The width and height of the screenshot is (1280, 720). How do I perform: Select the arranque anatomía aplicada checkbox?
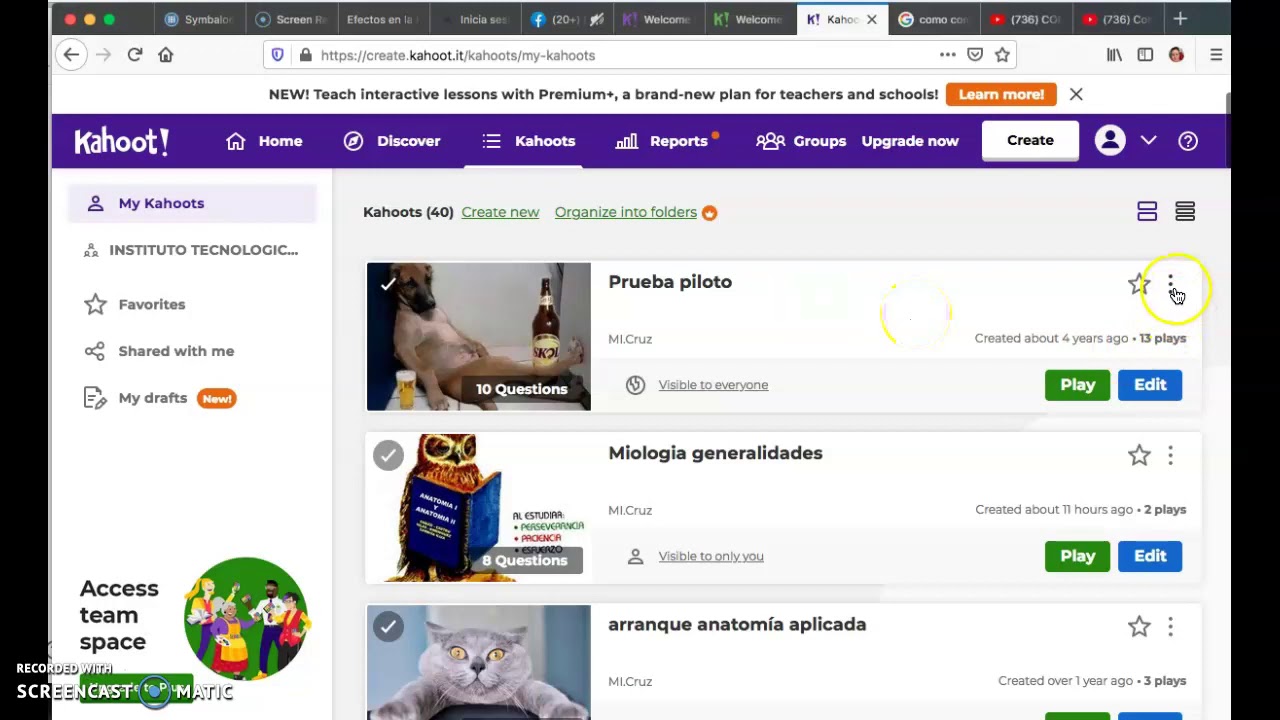tap(388, 626)
